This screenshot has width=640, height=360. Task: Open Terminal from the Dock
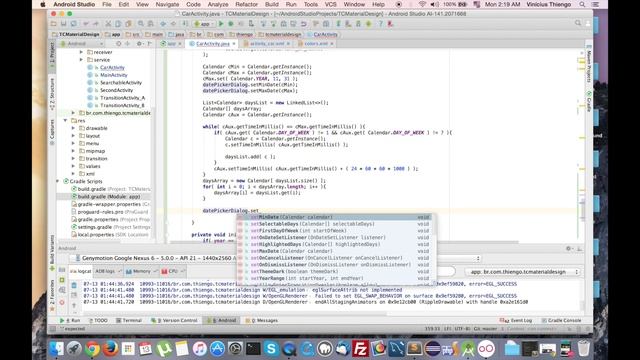[x=253, y=349]
